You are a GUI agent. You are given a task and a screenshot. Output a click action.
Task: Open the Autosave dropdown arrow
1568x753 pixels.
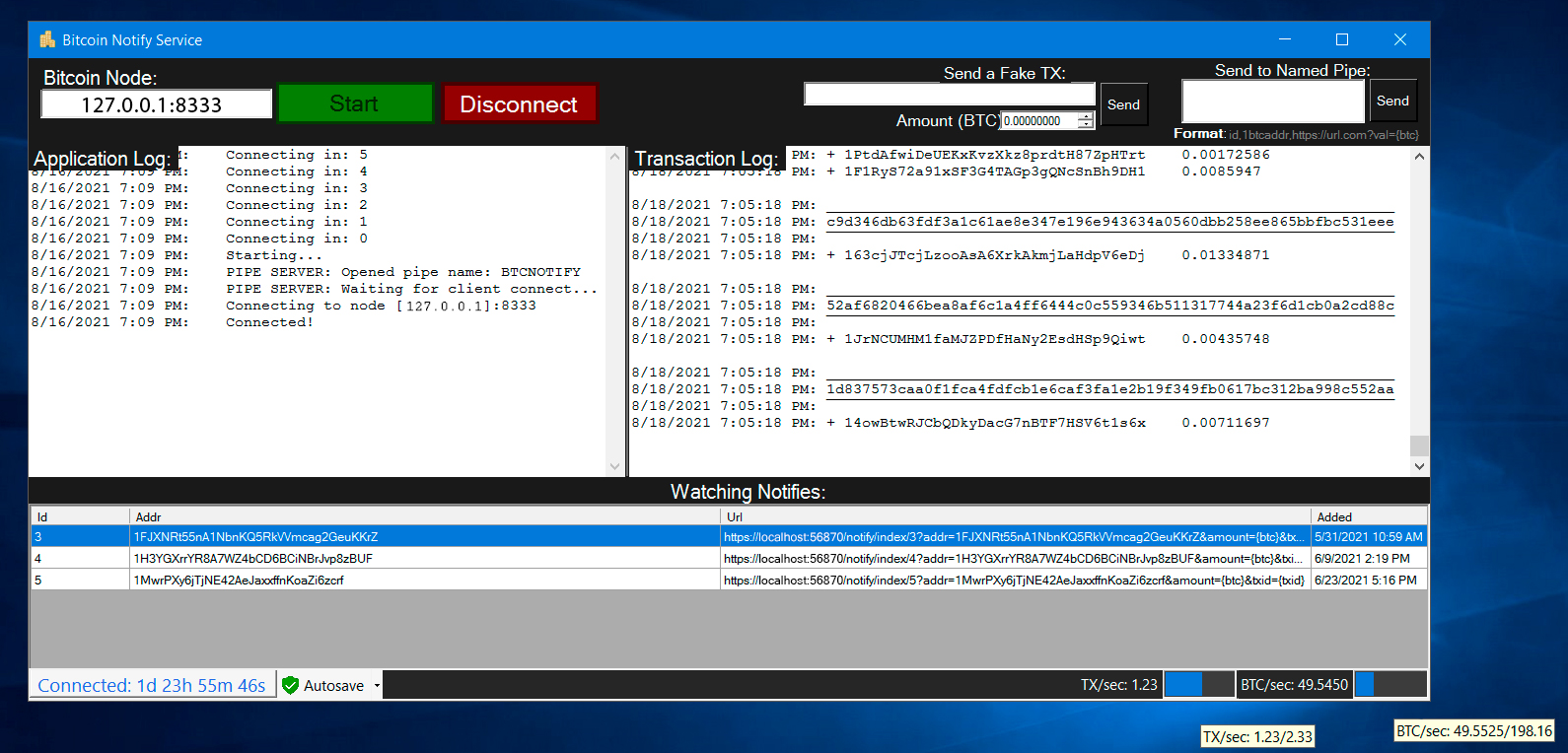377,686
